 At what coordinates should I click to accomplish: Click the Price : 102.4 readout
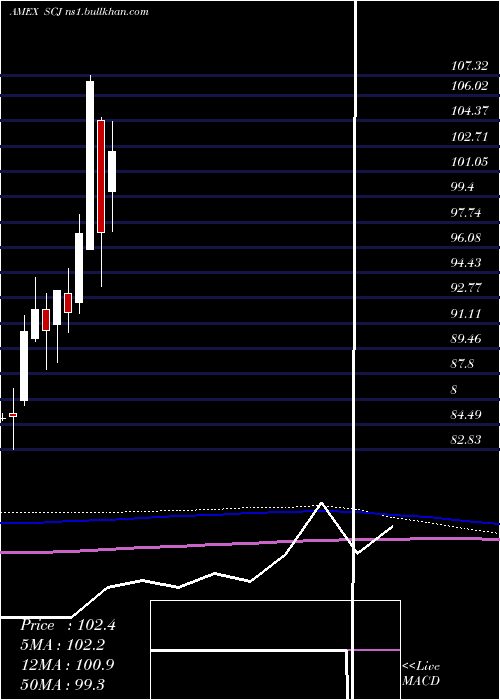coord(68,625)
